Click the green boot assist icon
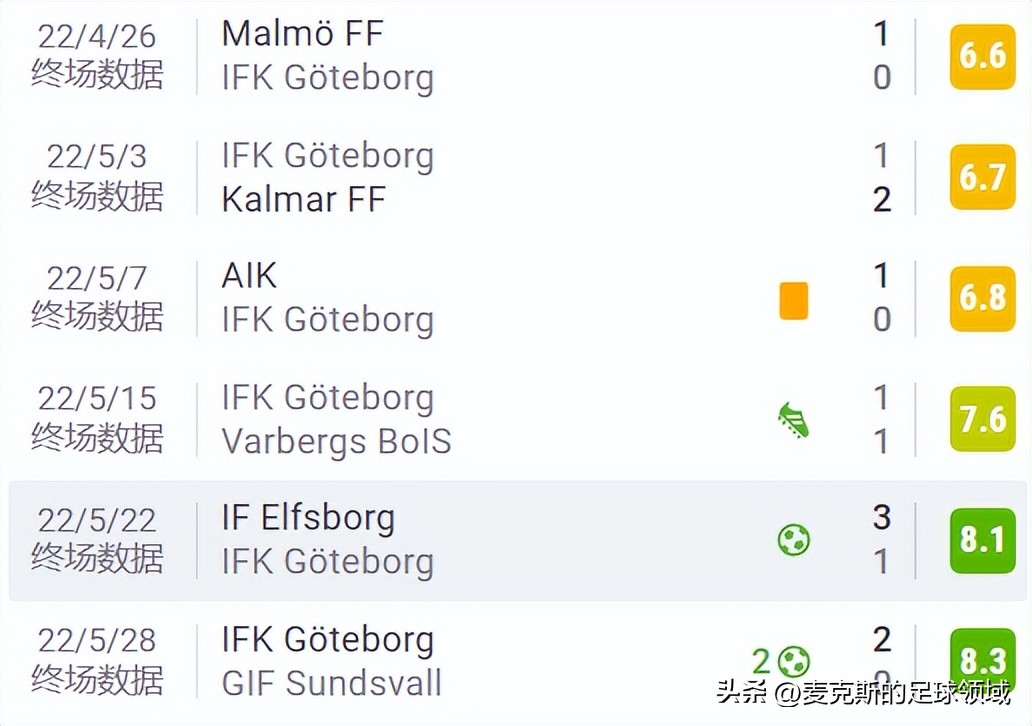The width and height of the screenshot is (1032, 726). (x=793, y=421)
